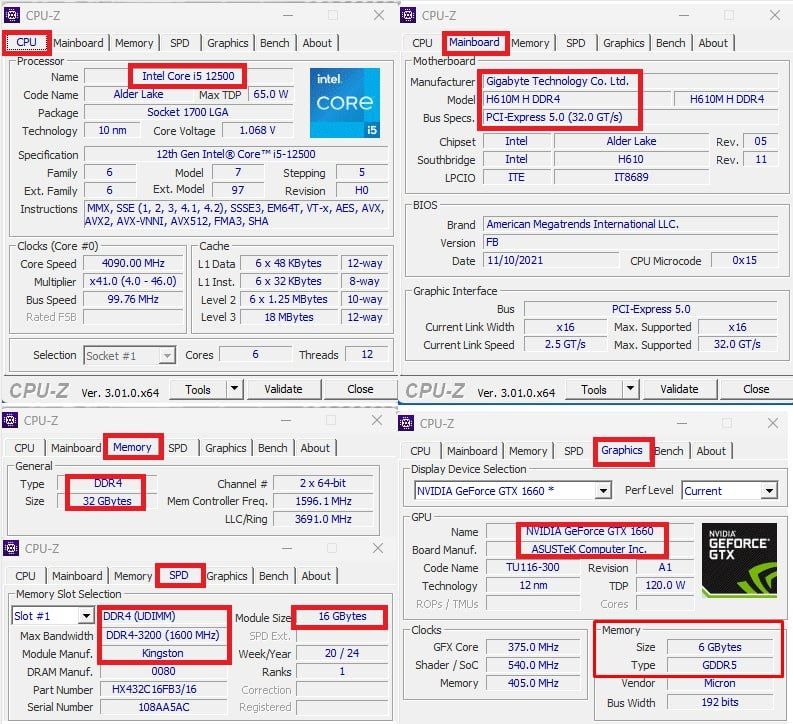
Task: Click the CPU-Z app icon in top-left window
Action: pos(12,15)
